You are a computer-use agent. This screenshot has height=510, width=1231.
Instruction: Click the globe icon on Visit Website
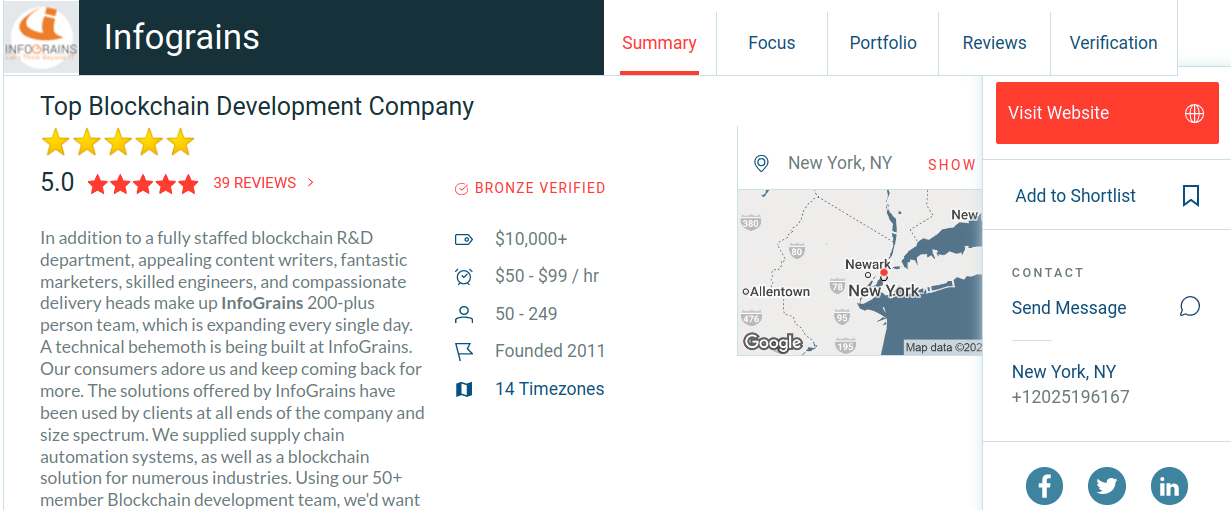point(1194,114)
